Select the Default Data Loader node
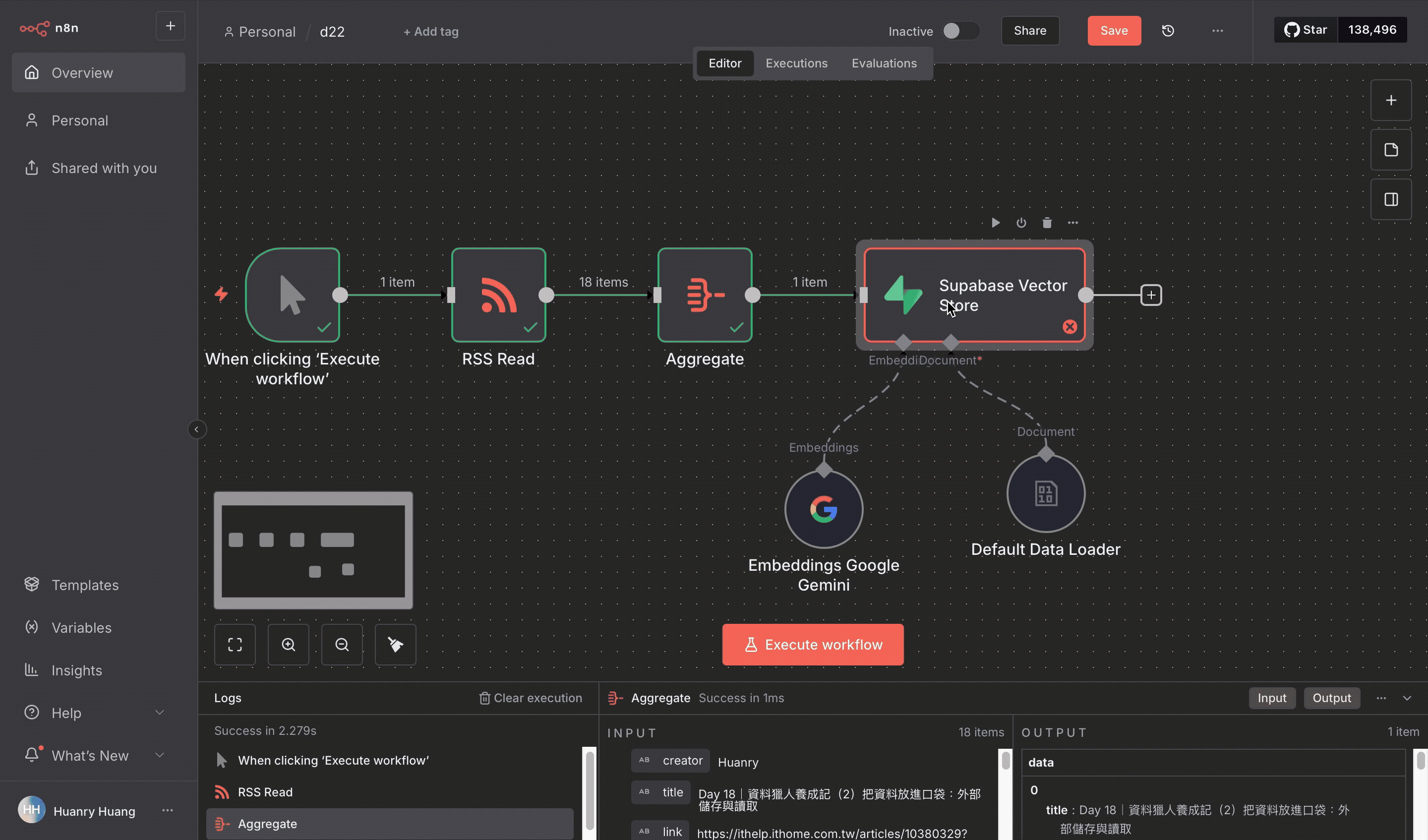This screenshot has height=840, width=1428. point(1046,493)
